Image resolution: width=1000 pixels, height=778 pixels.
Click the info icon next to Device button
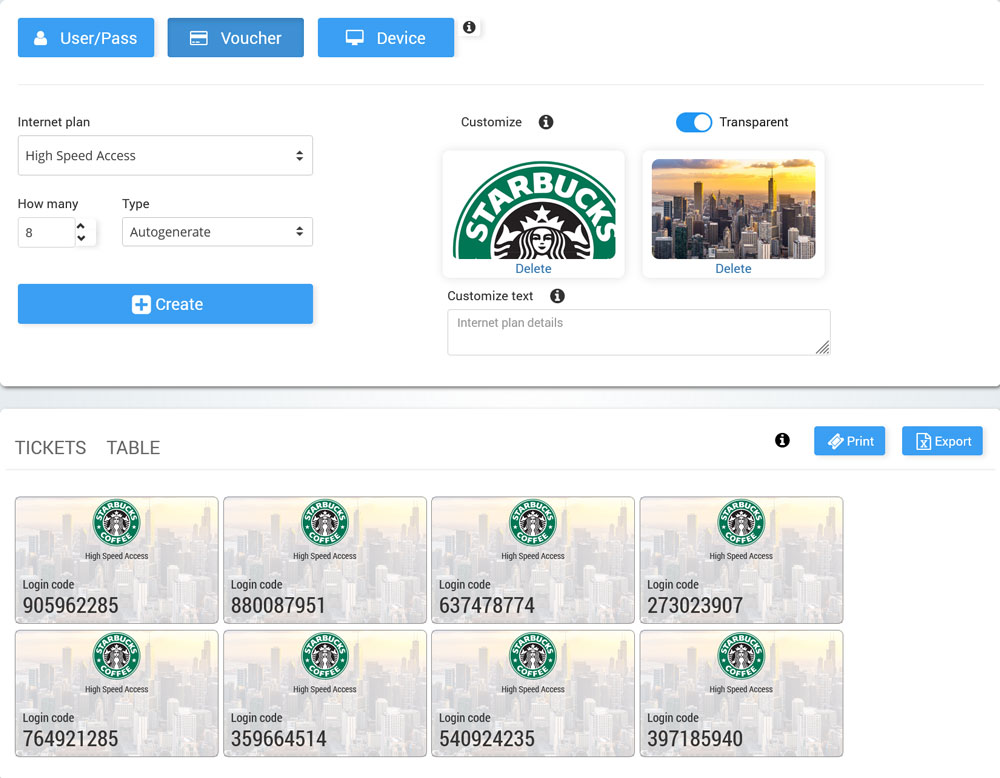click(x=470, y=28)
